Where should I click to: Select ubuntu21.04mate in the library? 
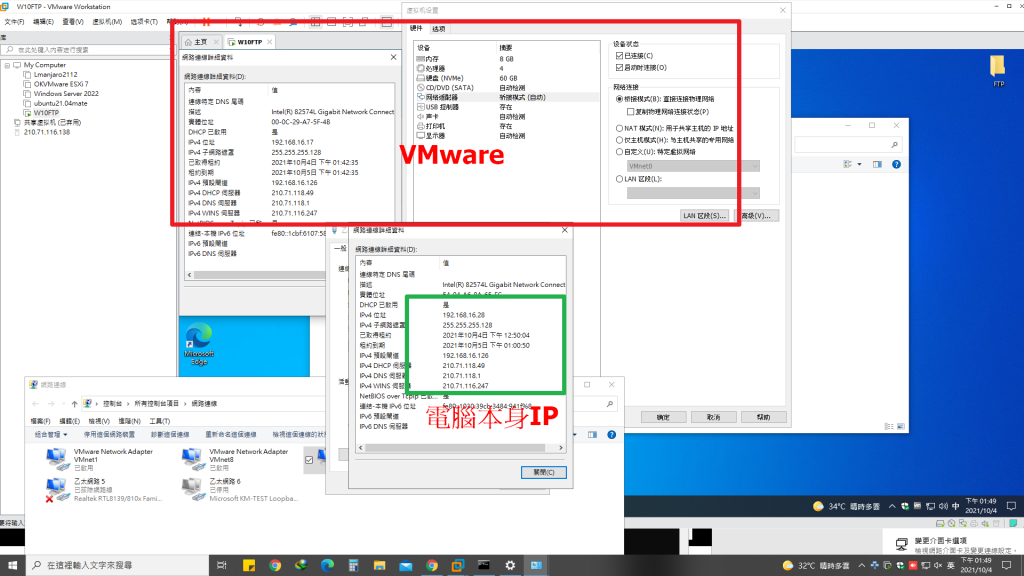60,103
